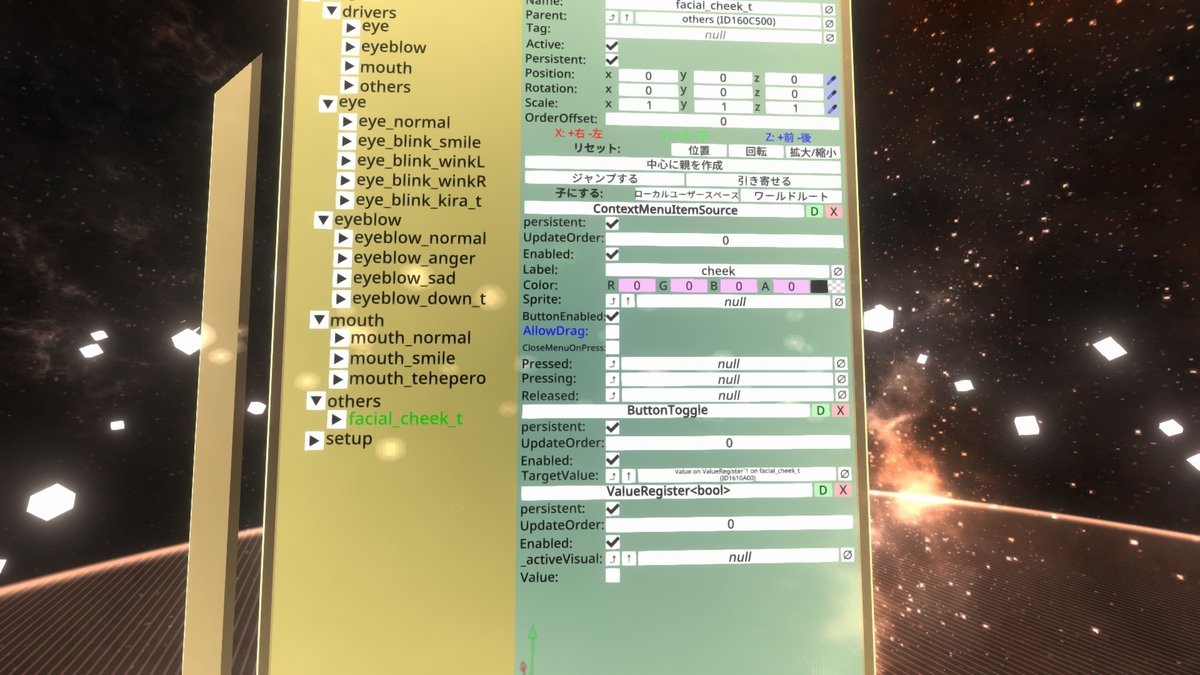Click the Sprite row's open-target arrow icon
This screenshot has width=1200, height=675.
tap(613, 301)
